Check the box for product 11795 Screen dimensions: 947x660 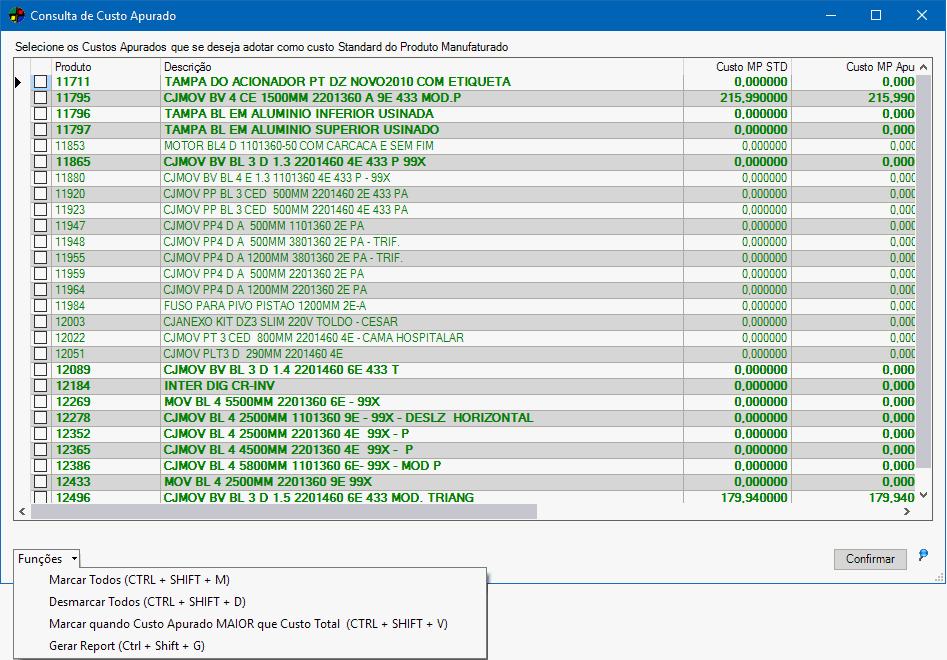click(x=40, y=98)
